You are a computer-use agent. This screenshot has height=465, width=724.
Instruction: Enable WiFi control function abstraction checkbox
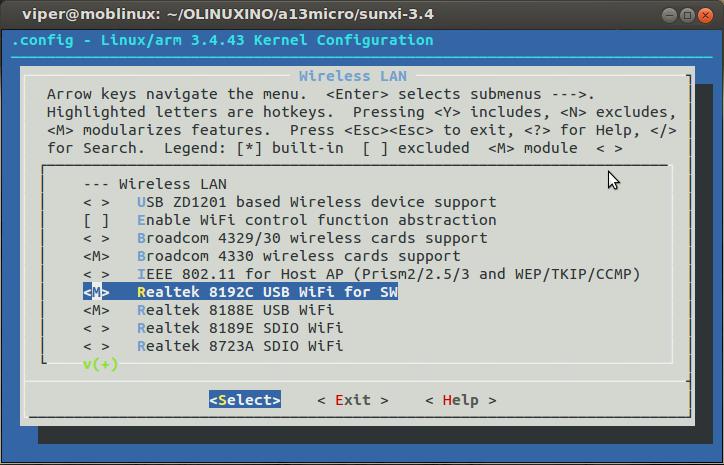pos(97,220)
